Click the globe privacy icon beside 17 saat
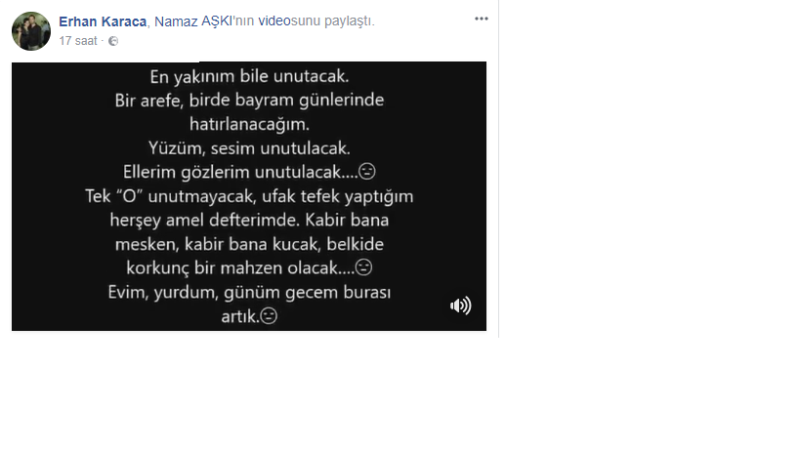This screenshot has width=800, height=449. pyautogui.click(x=113, y=41)
